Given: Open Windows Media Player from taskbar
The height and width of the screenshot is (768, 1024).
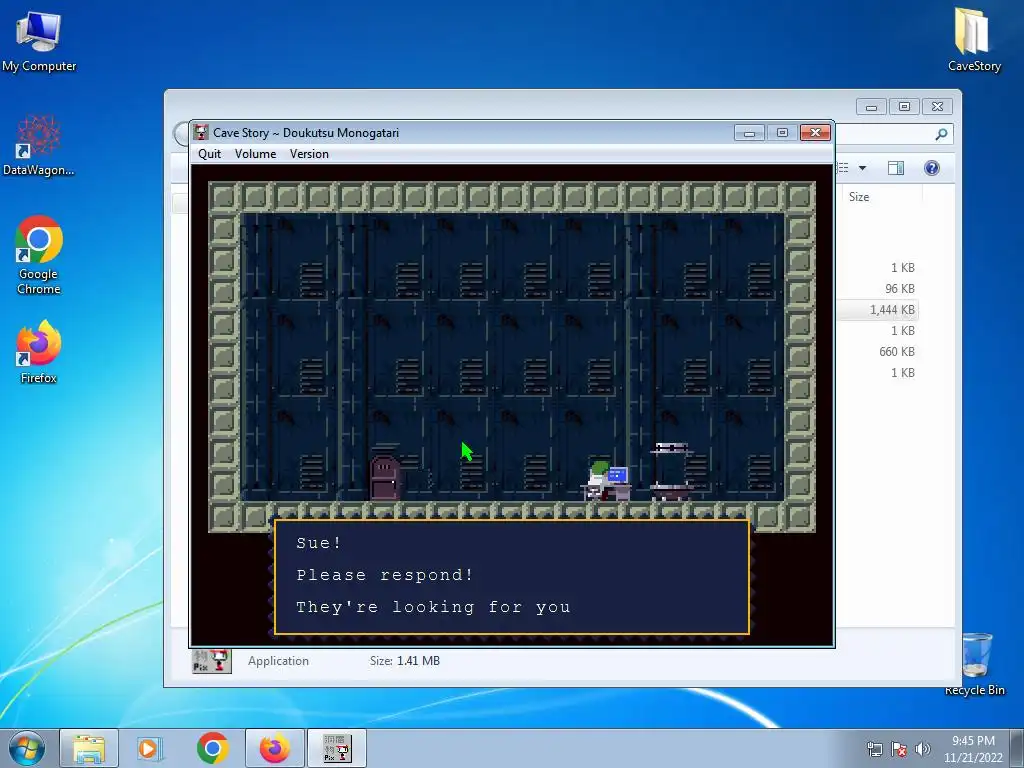Looking at the screenshot, I should coord(150,748).
